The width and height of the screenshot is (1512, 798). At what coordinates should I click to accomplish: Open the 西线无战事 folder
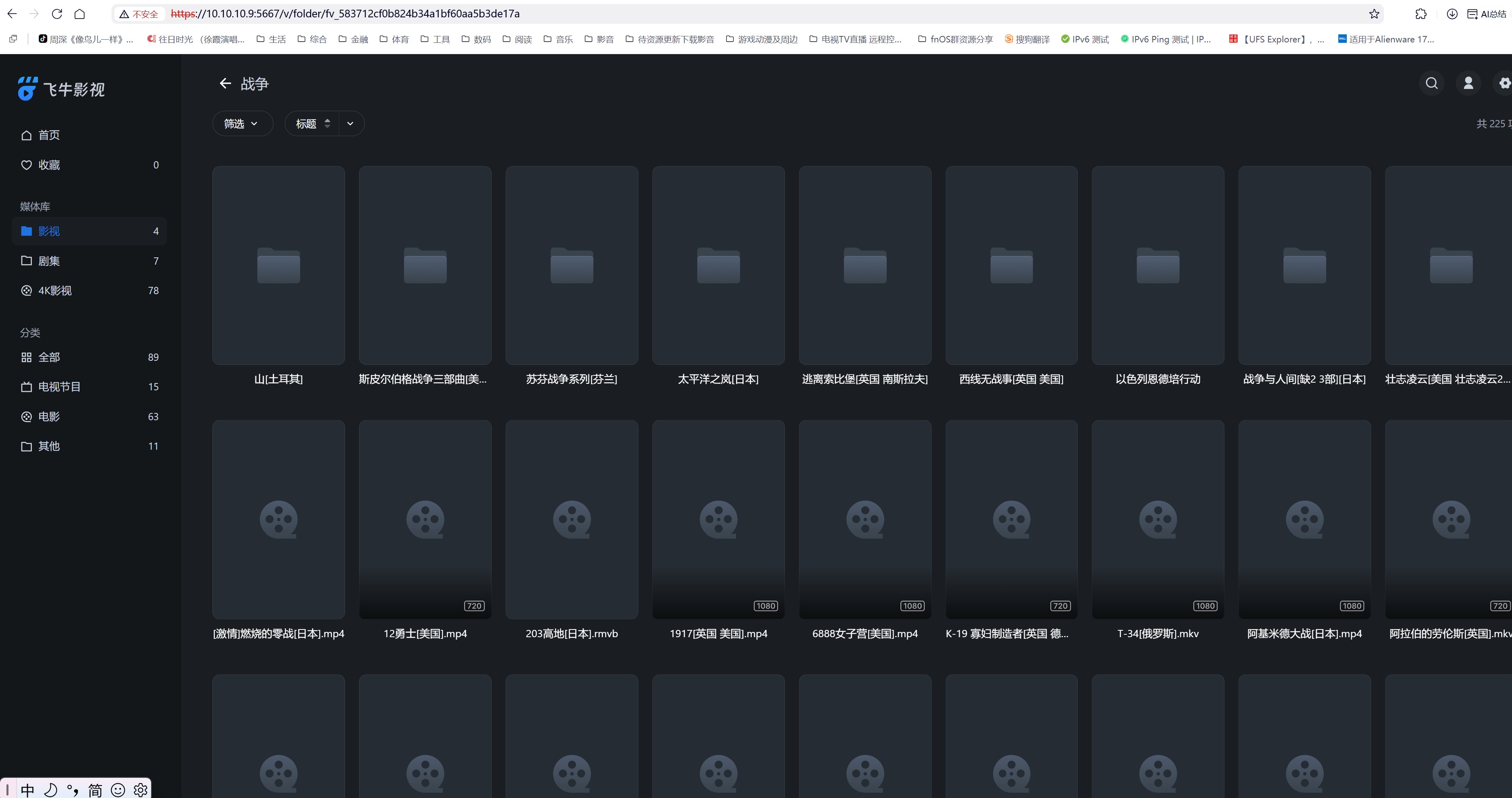coord(1012,265)
